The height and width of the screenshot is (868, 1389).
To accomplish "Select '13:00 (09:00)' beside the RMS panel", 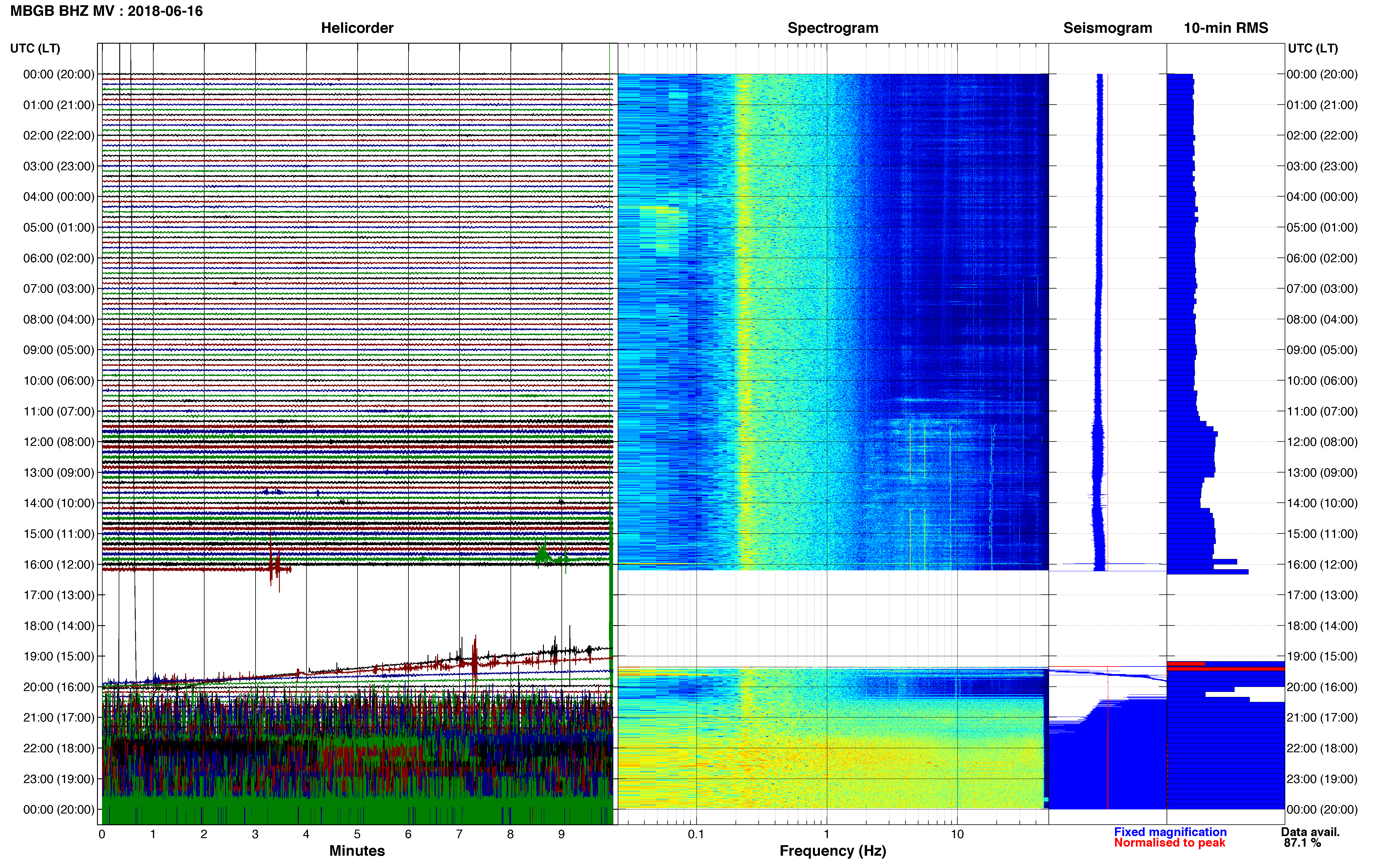I will point(1322,472).
